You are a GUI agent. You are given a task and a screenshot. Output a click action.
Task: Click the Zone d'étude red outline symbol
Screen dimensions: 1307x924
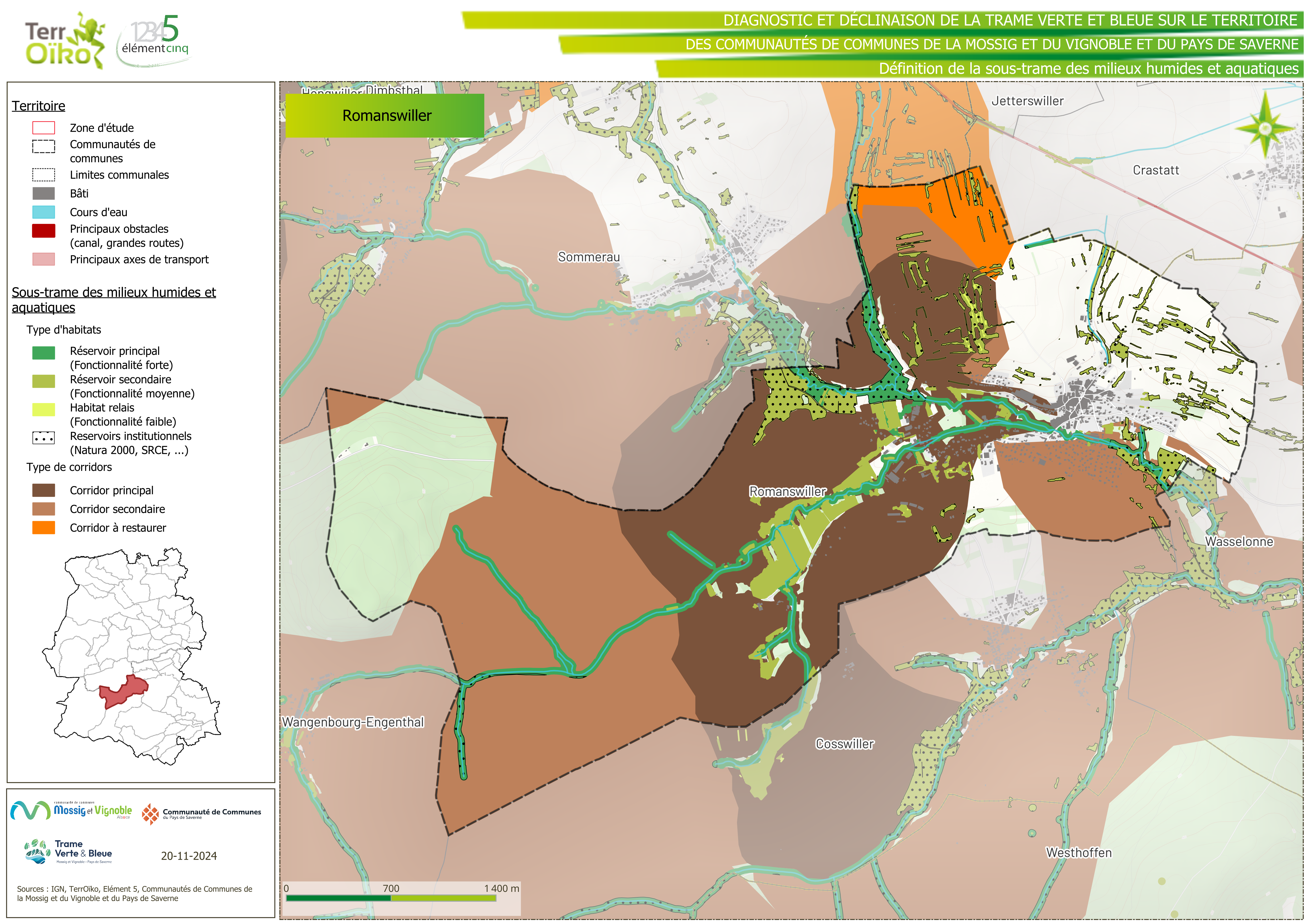click(x=43, y=128)
